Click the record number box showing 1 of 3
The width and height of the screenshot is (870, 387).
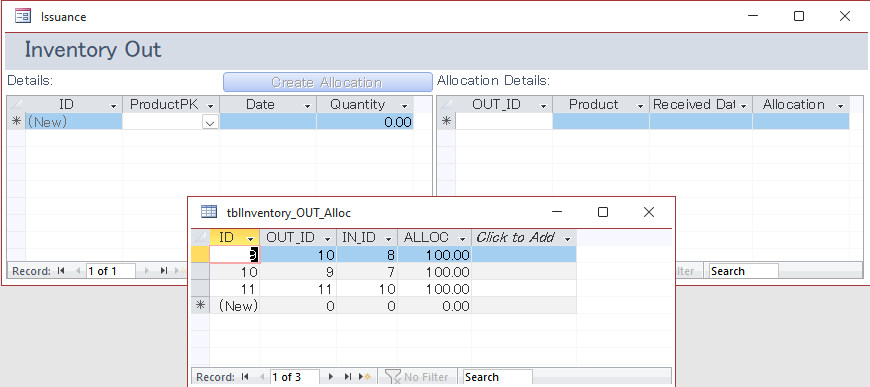(295, 377)
